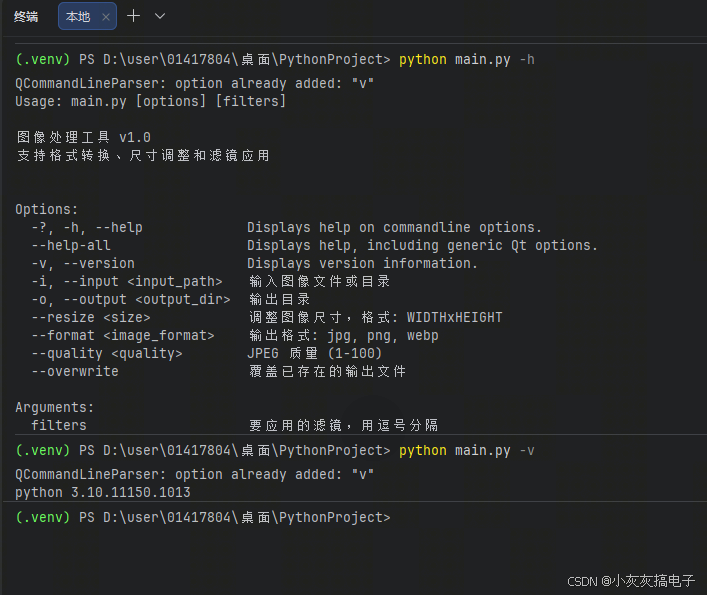Click the '--quality <quality>' option
Viewport: 707px width, 595px height.
click(107, 353)
